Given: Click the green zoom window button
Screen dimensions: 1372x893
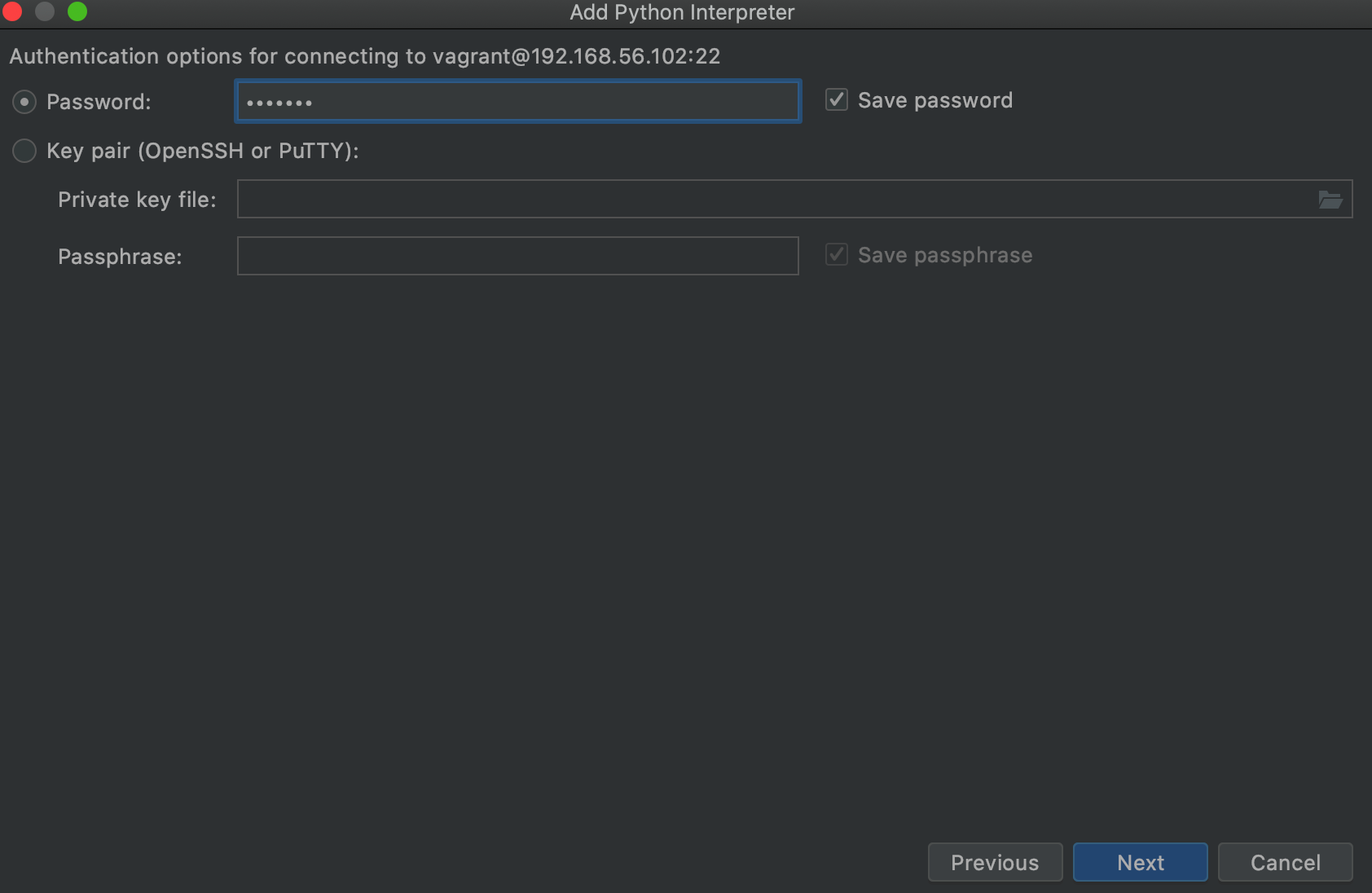Looking at the screenshot, I should point(77,11).
